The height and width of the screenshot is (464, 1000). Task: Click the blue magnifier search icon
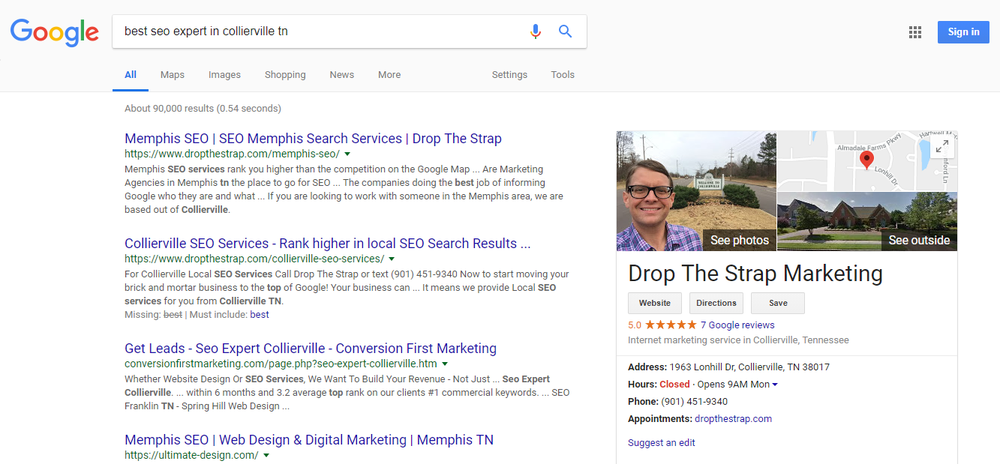point(565,31)
